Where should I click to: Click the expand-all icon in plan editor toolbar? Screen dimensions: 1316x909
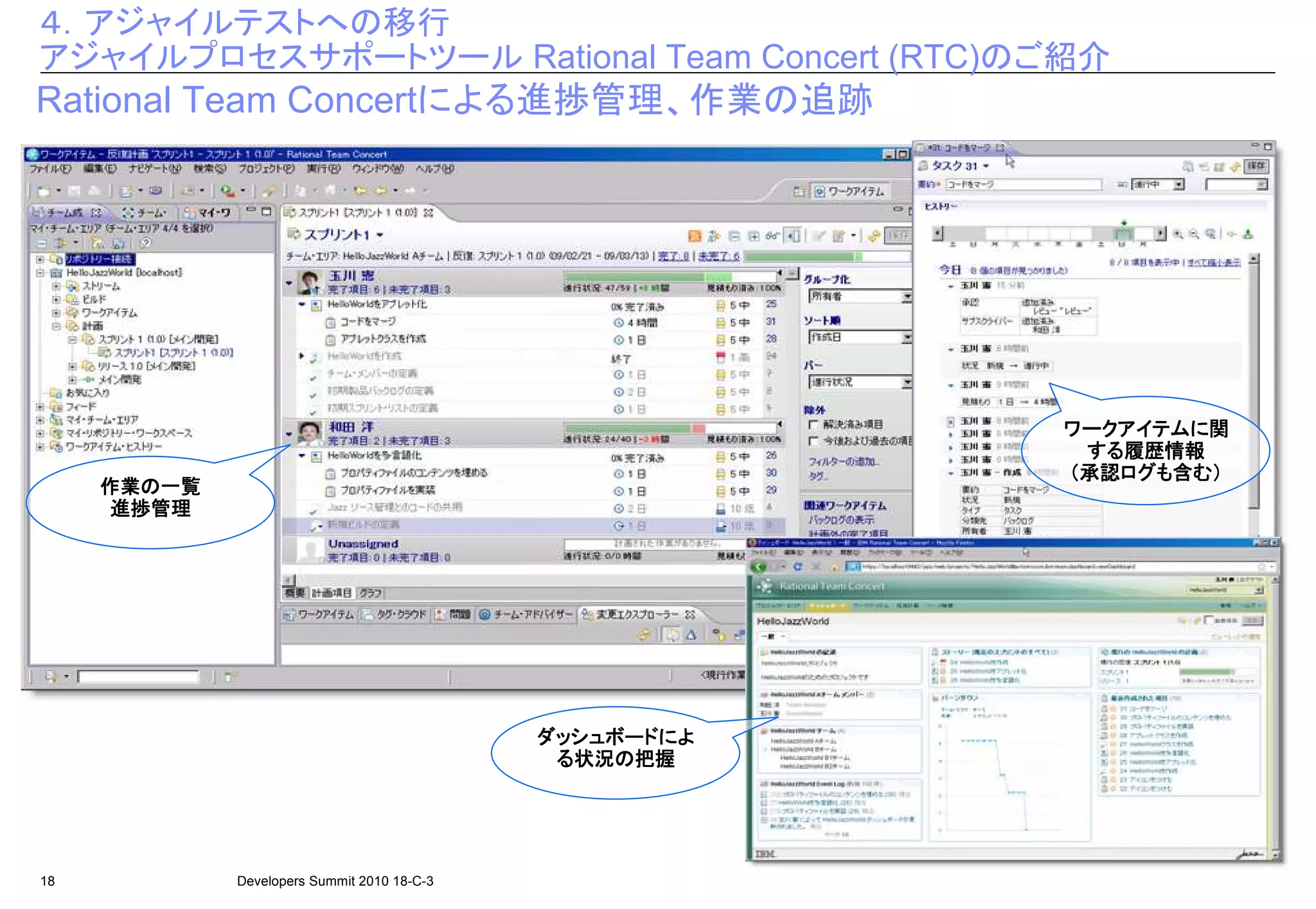click(753, 236)
